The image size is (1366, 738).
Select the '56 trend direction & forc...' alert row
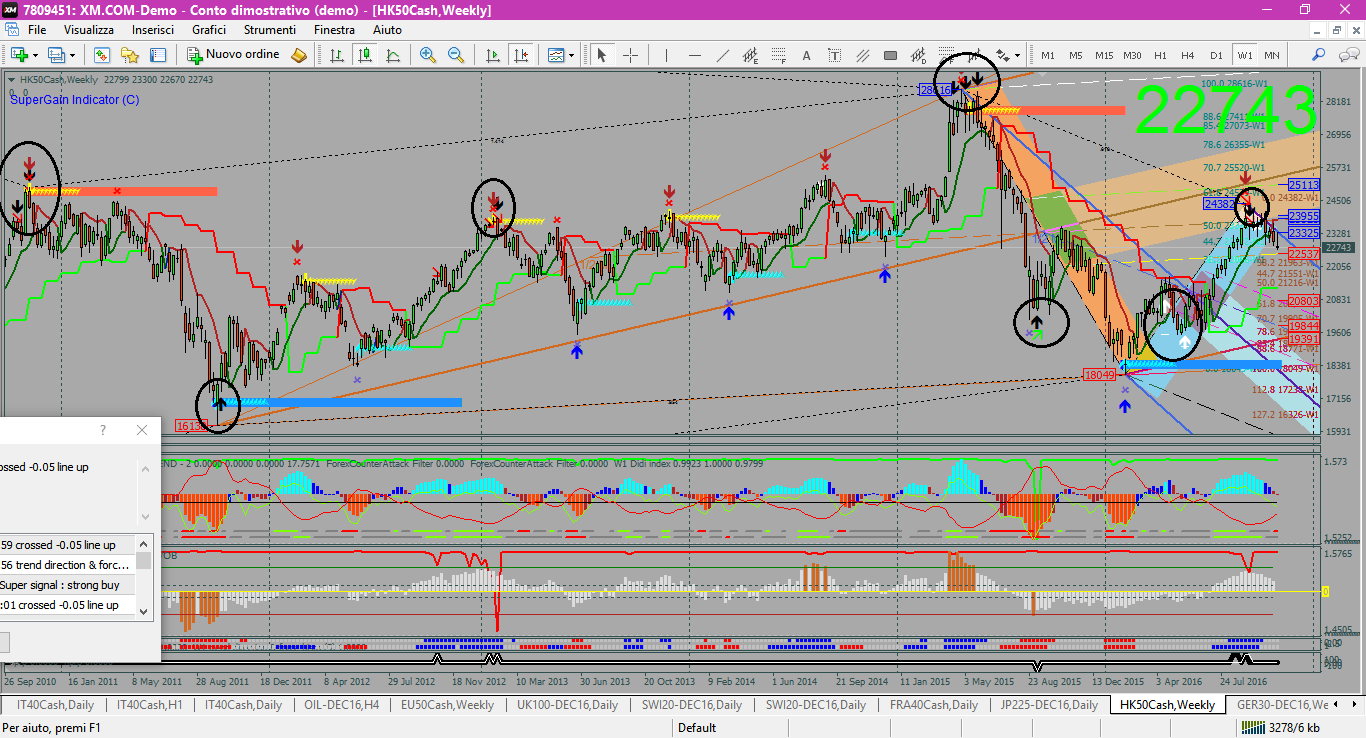click(x=68, y=565)
